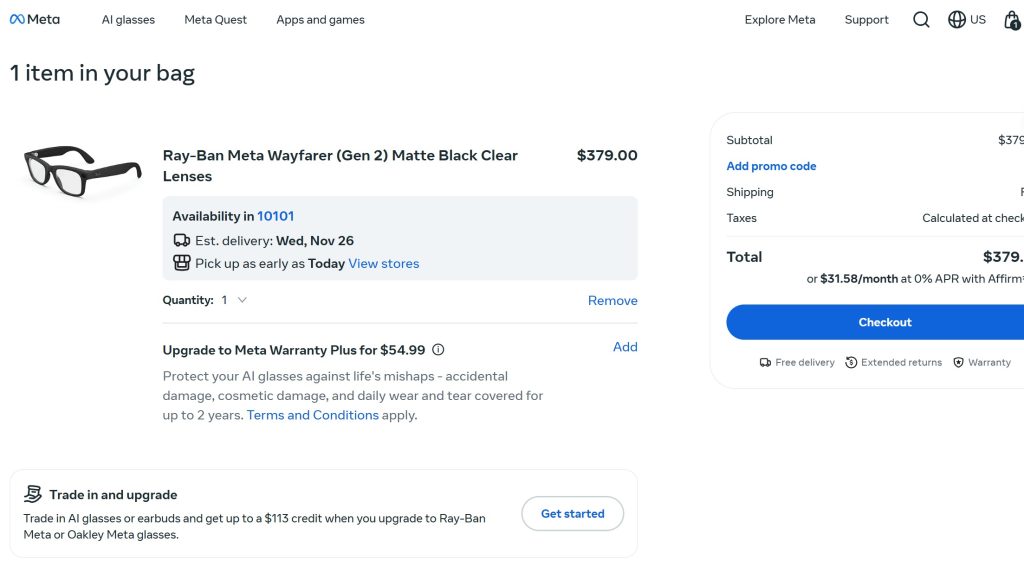Click the Meta logo
Screen dimensions: 1024x565
click(x=35, y=20)
